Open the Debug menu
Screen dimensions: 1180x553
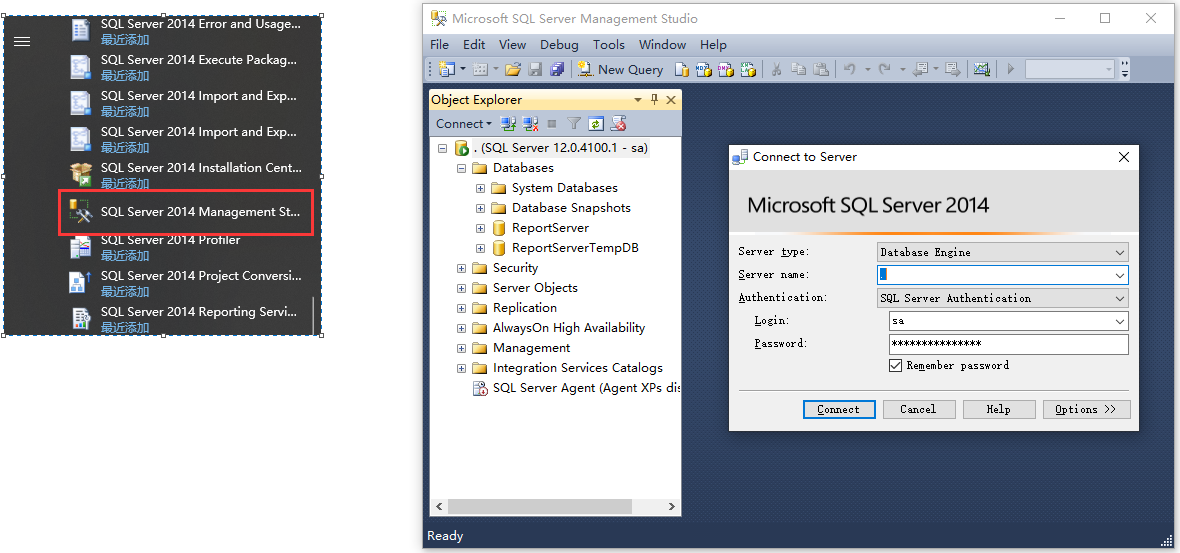(x=559, y=45)
